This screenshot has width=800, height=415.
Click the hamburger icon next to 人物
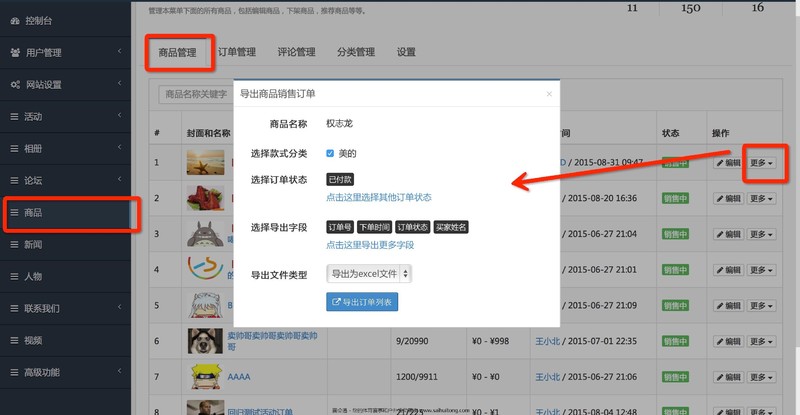tap(14, 277)
